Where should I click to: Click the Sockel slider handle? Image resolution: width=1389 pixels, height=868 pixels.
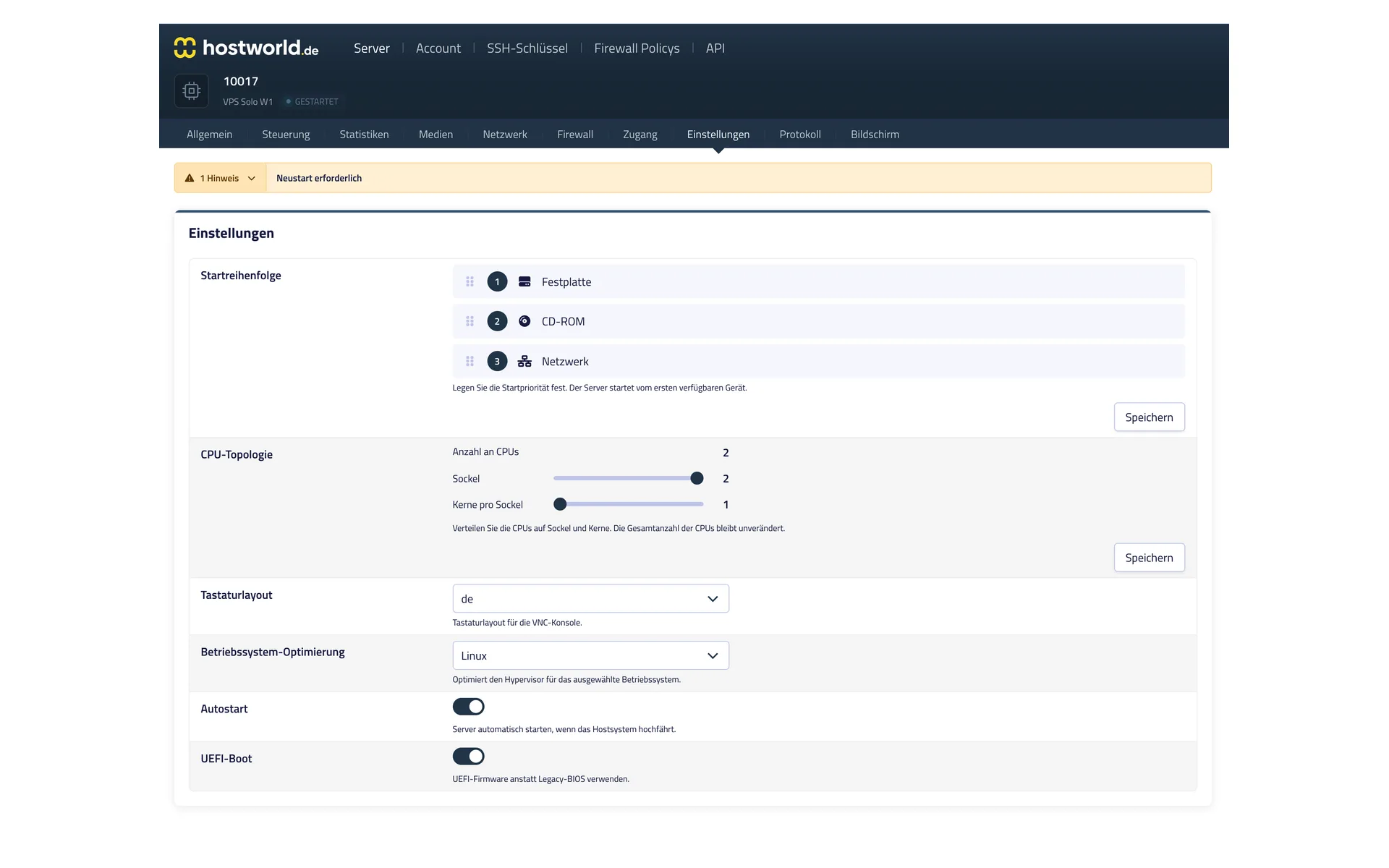point(697,478)
